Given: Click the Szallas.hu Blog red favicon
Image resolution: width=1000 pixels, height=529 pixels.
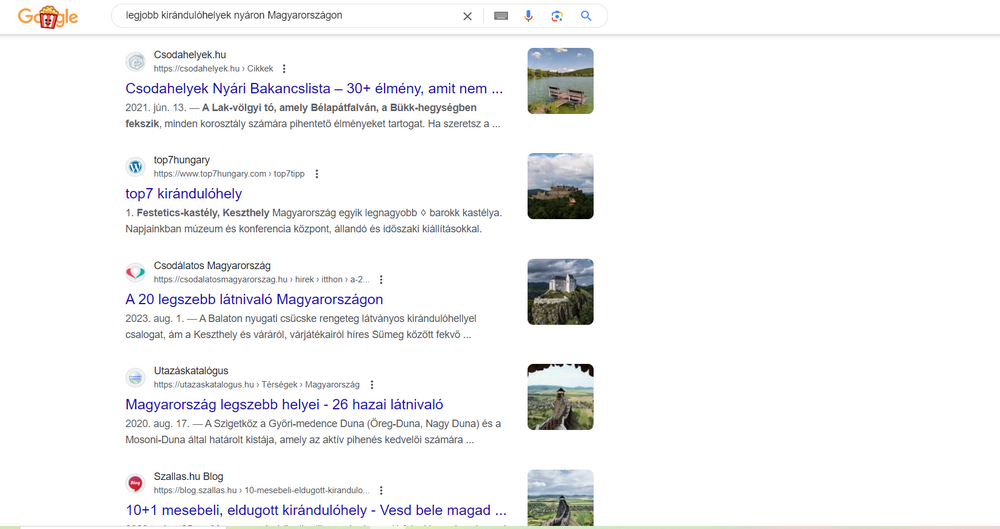Looking at the screenshot, I should 135,484.
